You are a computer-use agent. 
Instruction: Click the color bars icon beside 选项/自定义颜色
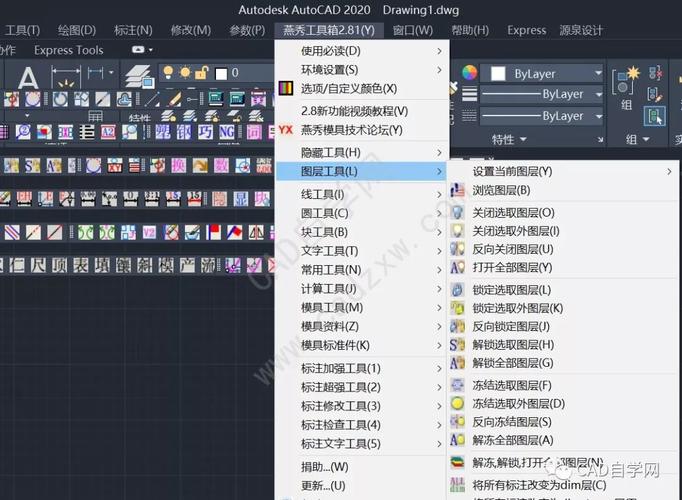[286, 89]
